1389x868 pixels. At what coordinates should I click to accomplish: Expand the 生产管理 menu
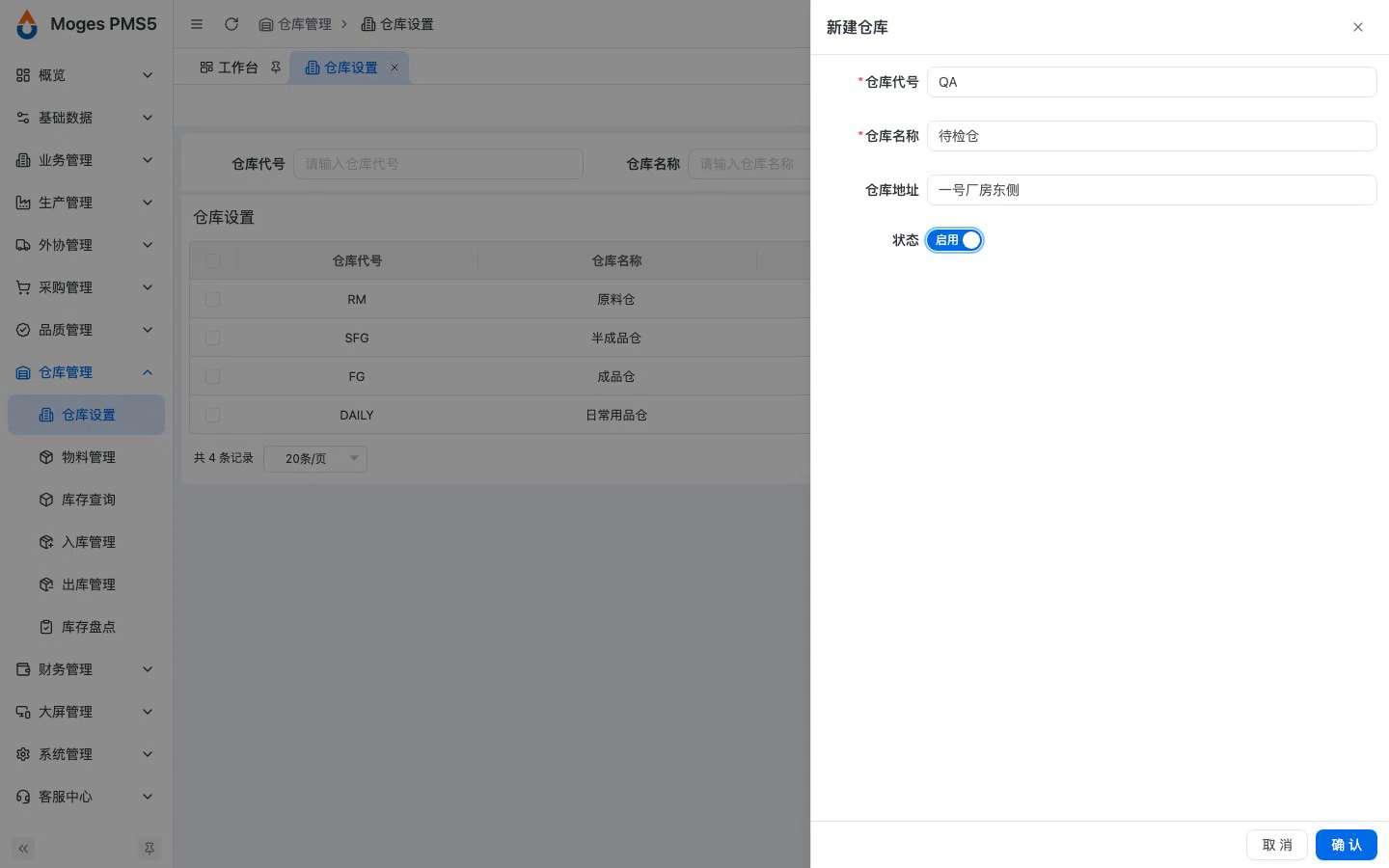click(86, 203)
